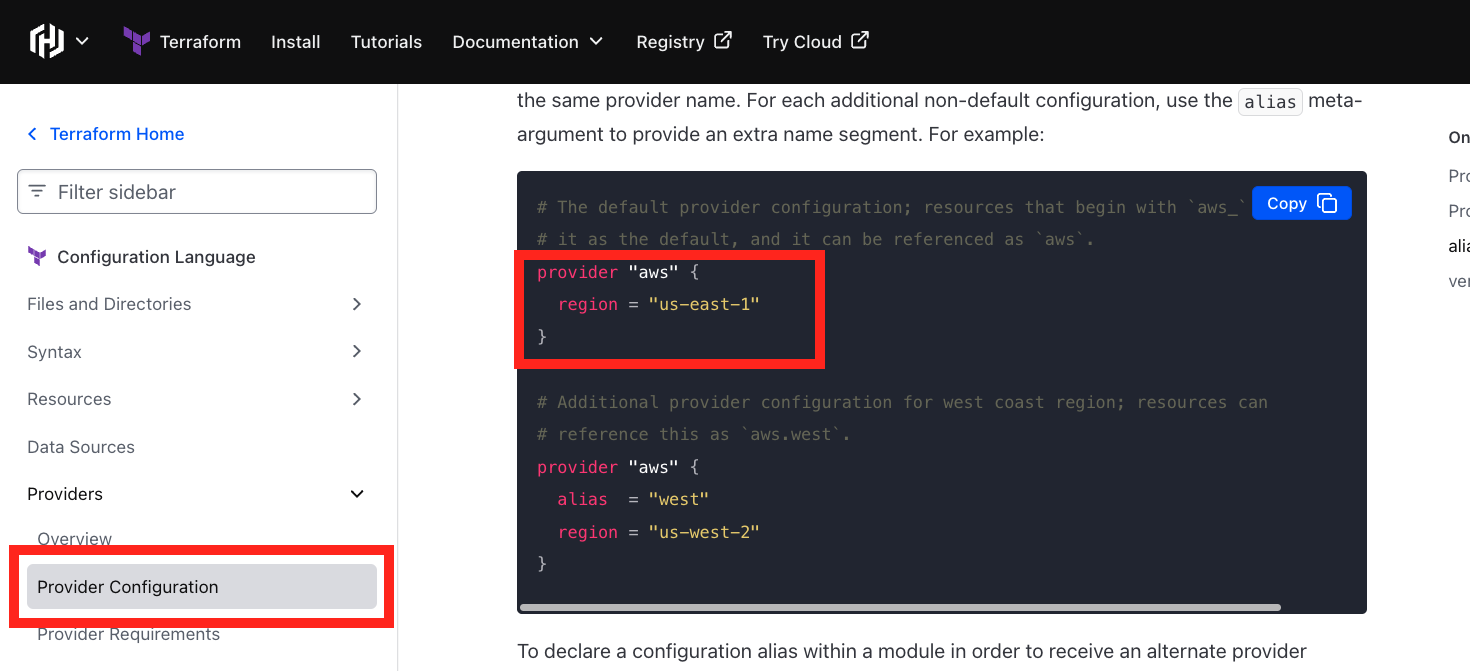
Task: Expand the Documentation menu
Action: pyautogui.click(x=528, y=42)
